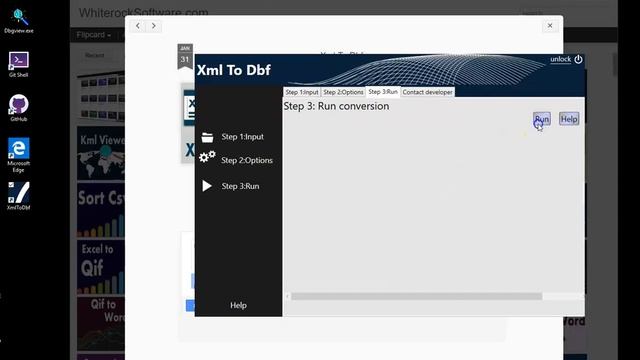Switch to Step 1:Input tab
Image resolution: width=640 pixels, height=360 pixels.
[x=302, y=92]
